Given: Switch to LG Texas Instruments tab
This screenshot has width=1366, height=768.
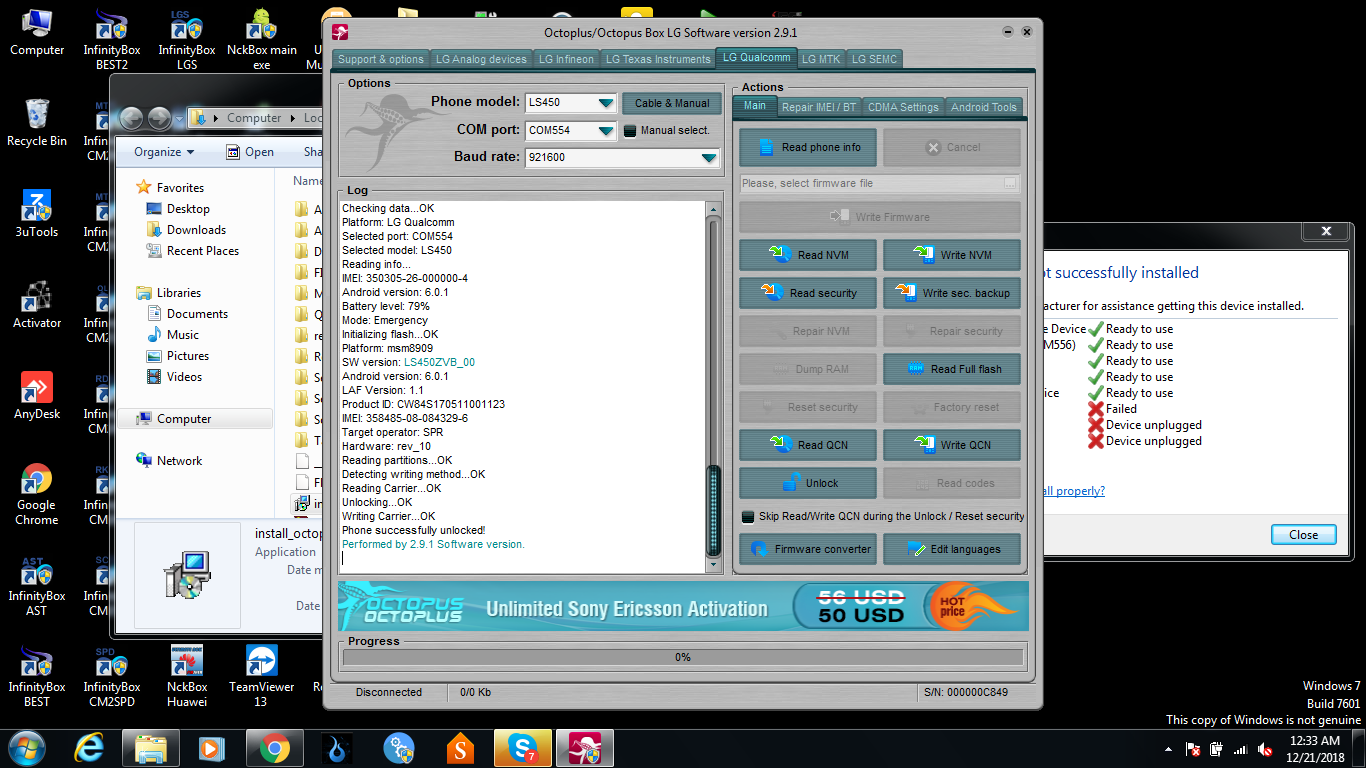Looking at the screenshot, I should point(658,59).
